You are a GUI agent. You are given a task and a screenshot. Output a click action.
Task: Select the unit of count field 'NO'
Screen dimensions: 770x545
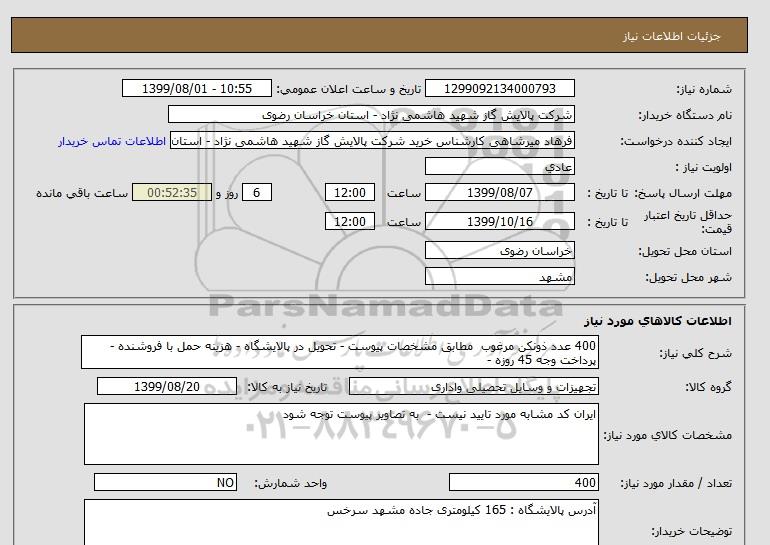pyautogui.click(x=167, y=483)
